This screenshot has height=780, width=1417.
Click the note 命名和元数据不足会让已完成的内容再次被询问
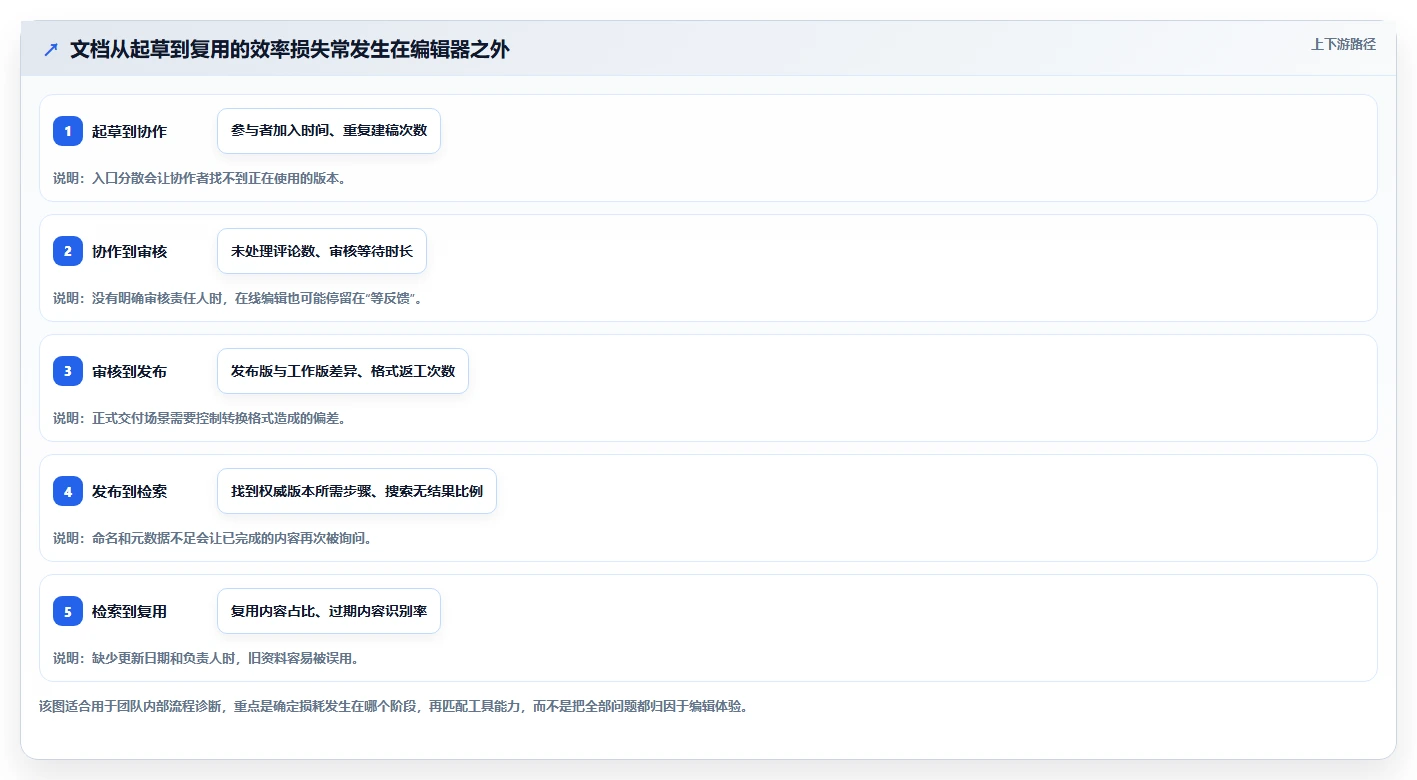coord(212,538)
